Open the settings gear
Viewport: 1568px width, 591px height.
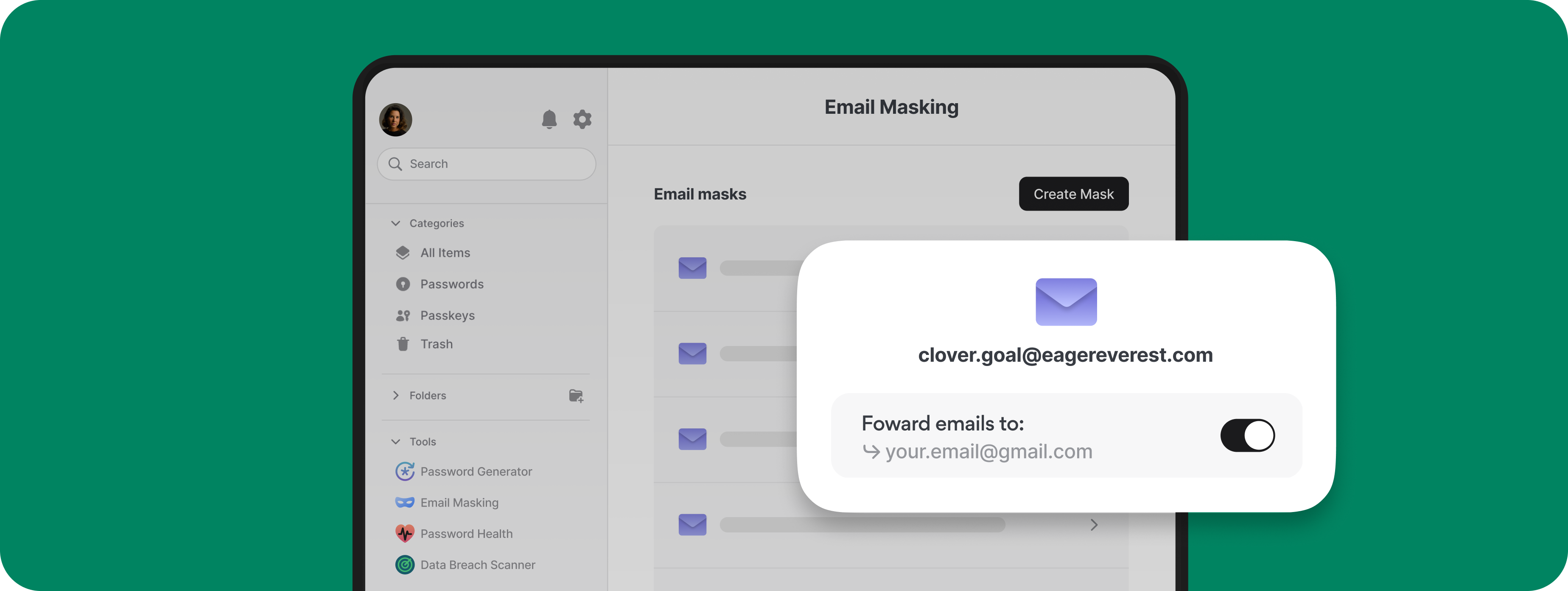[582, 119]
